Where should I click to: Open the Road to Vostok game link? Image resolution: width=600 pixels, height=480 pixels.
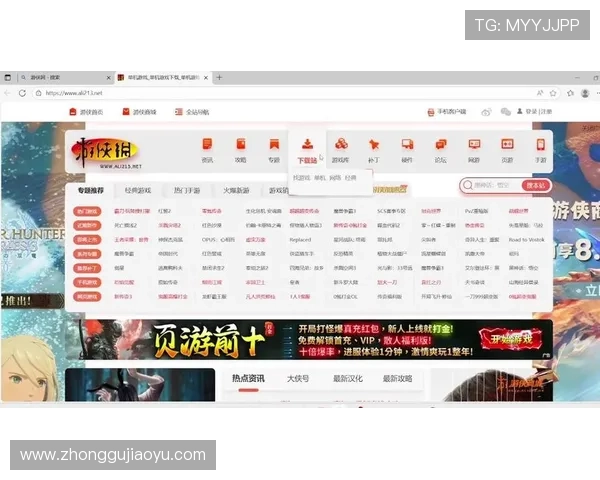tap(527, 240)
